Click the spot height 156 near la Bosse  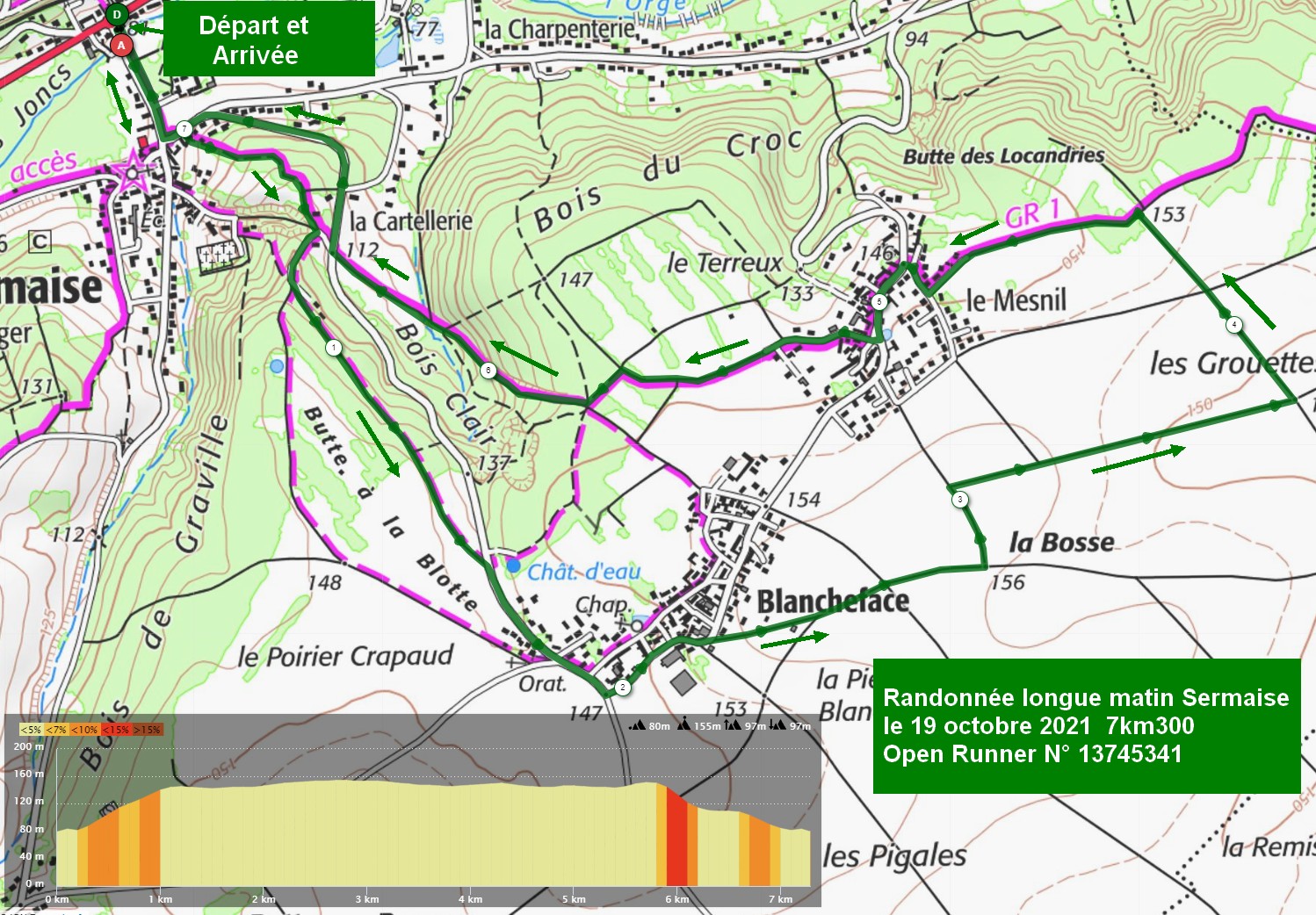pyautogui.click(x=1007, y=582)
